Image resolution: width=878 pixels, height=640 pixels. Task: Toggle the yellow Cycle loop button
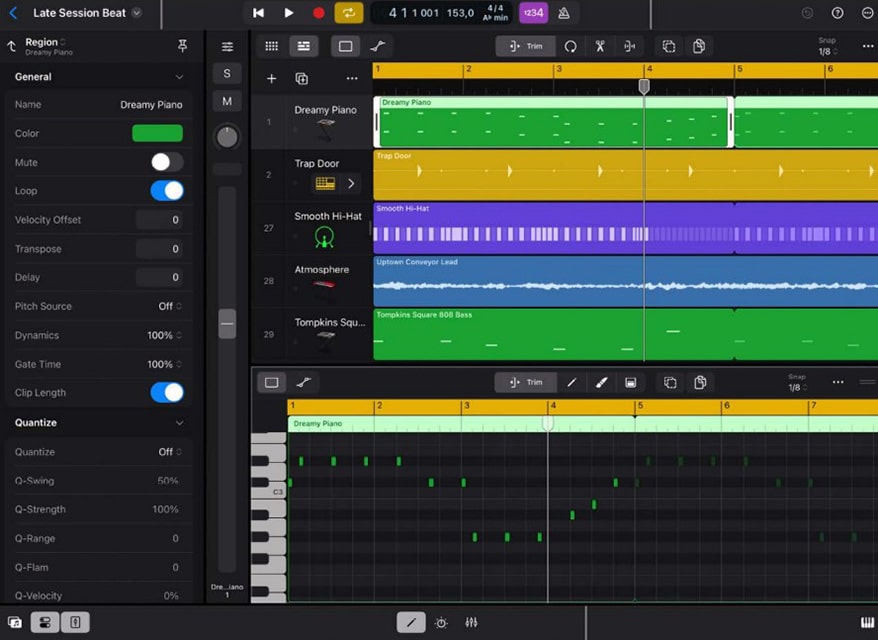tap(348, 13)
